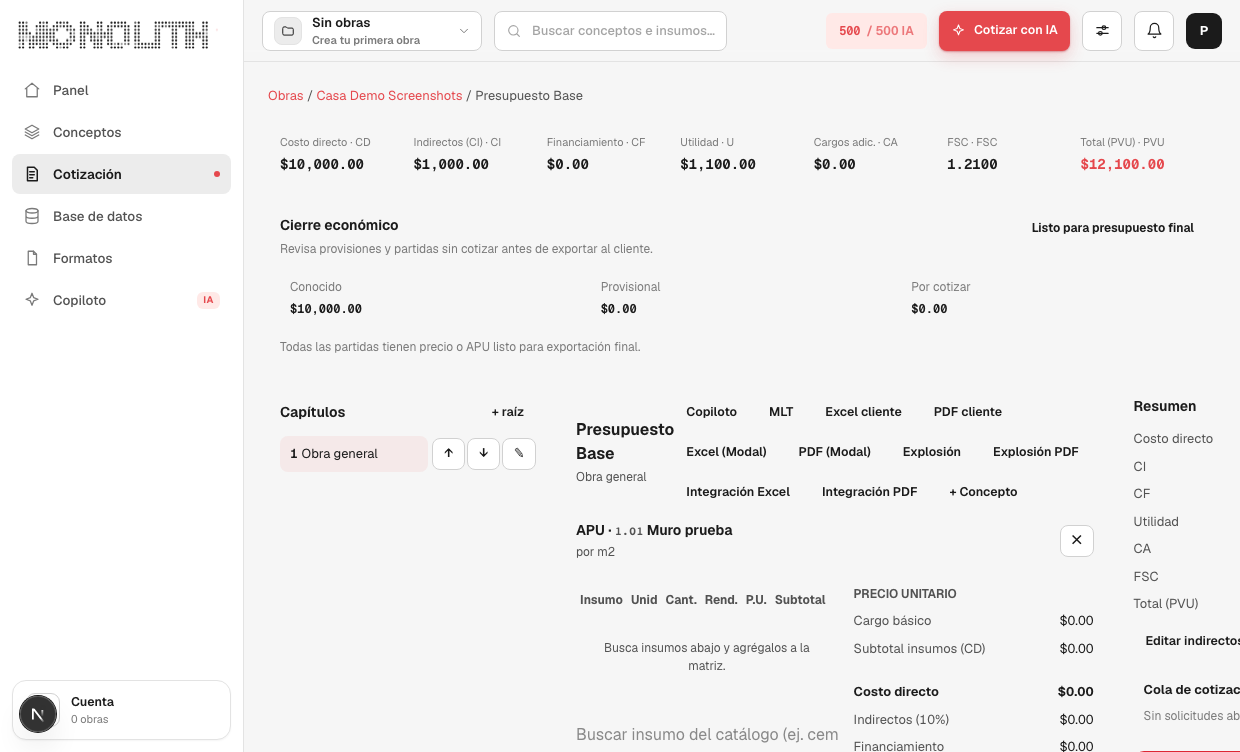1240x752 pixels.
Task: Click the Subtotal insumos (CD) label
Action: pyautogui.click(x=919, y=649)
